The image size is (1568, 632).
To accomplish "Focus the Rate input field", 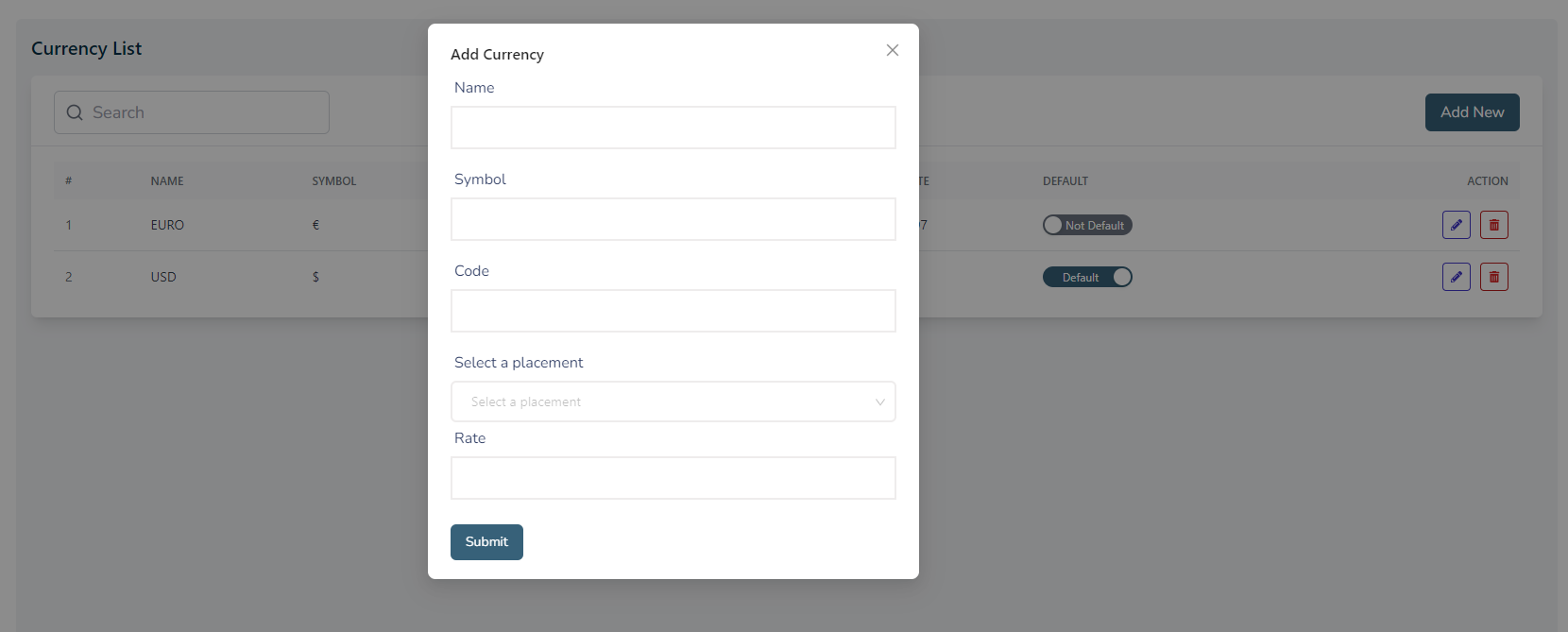I will 673,478.
